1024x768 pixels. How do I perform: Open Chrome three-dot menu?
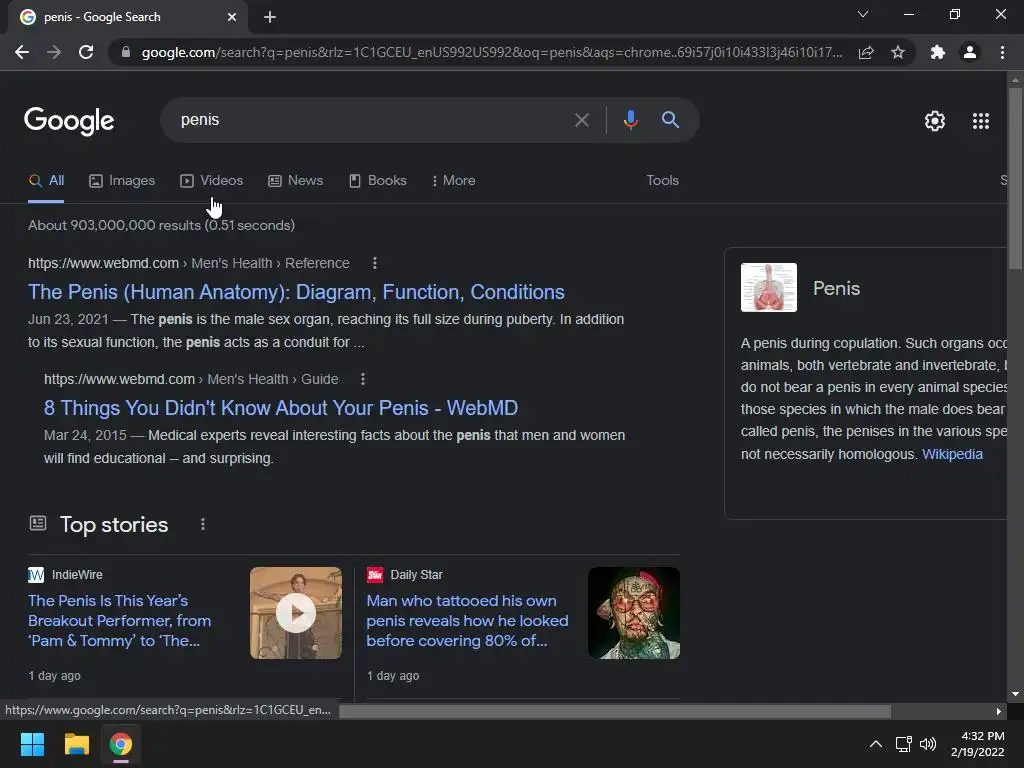point(1002,52)
